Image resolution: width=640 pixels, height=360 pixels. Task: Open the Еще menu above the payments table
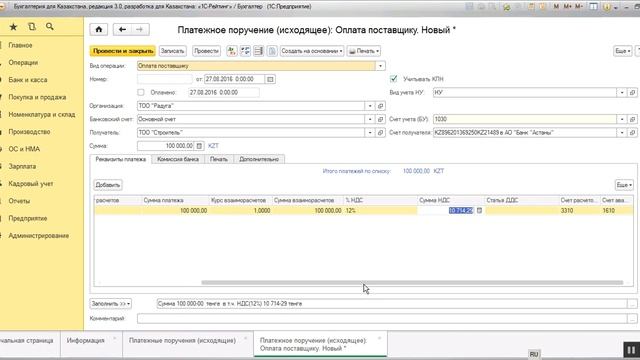click(624, 185)
